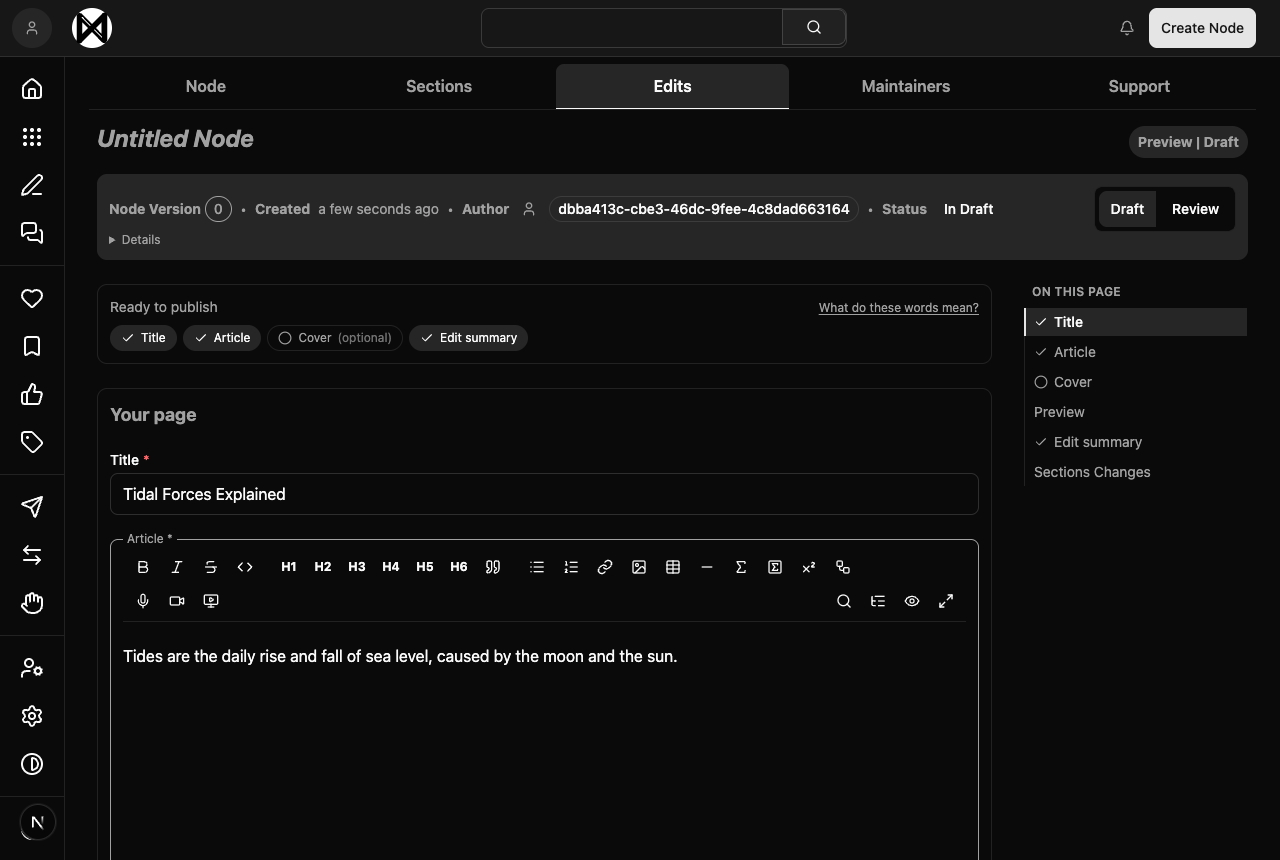Viewport: 1280px width, 860px height.
Task: Switch to the Sections tab
Action: 439,86
